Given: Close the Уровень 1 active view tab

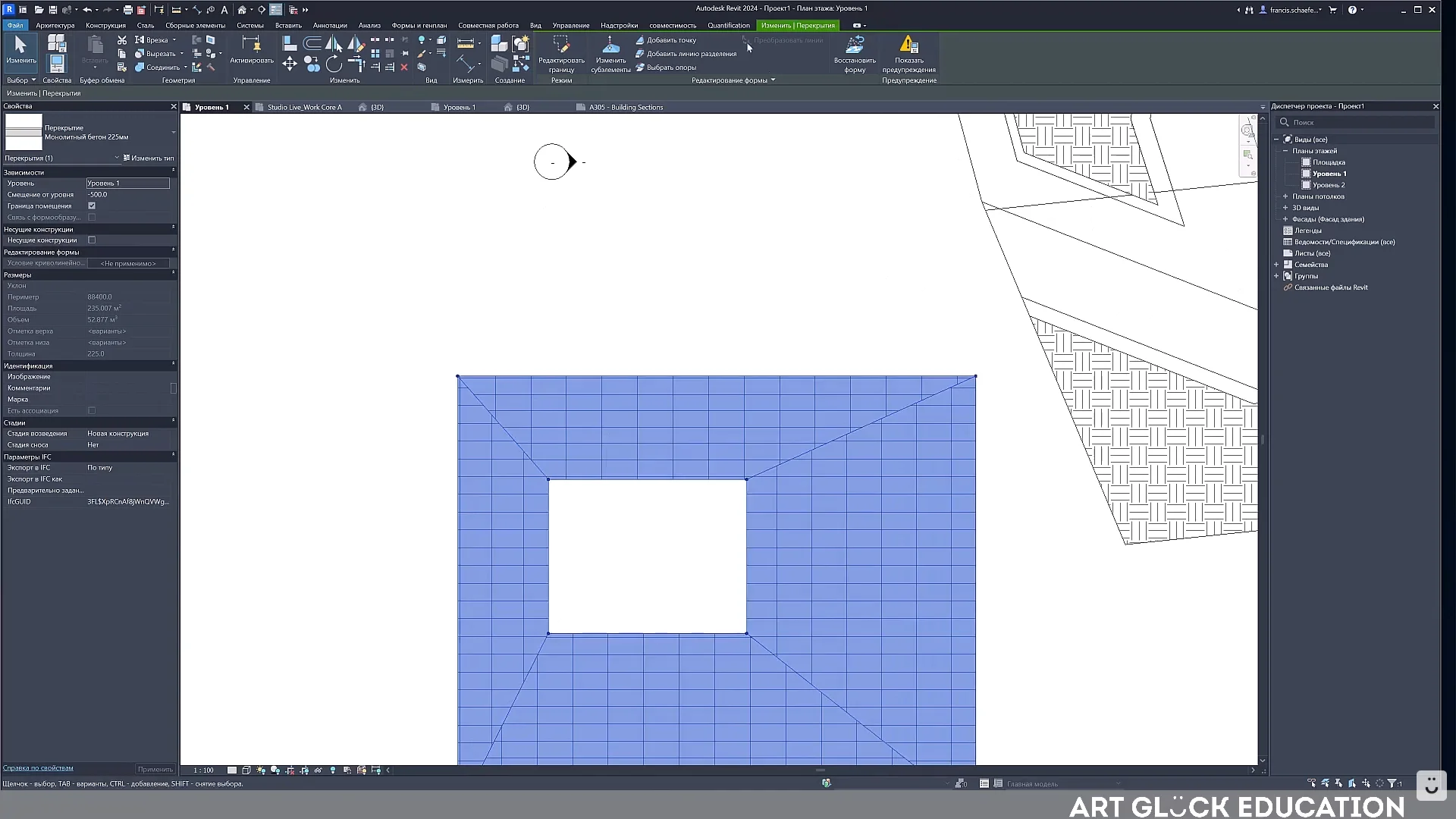Looking at the screenshot, I should pyautogui.click(x=246, y=108).
